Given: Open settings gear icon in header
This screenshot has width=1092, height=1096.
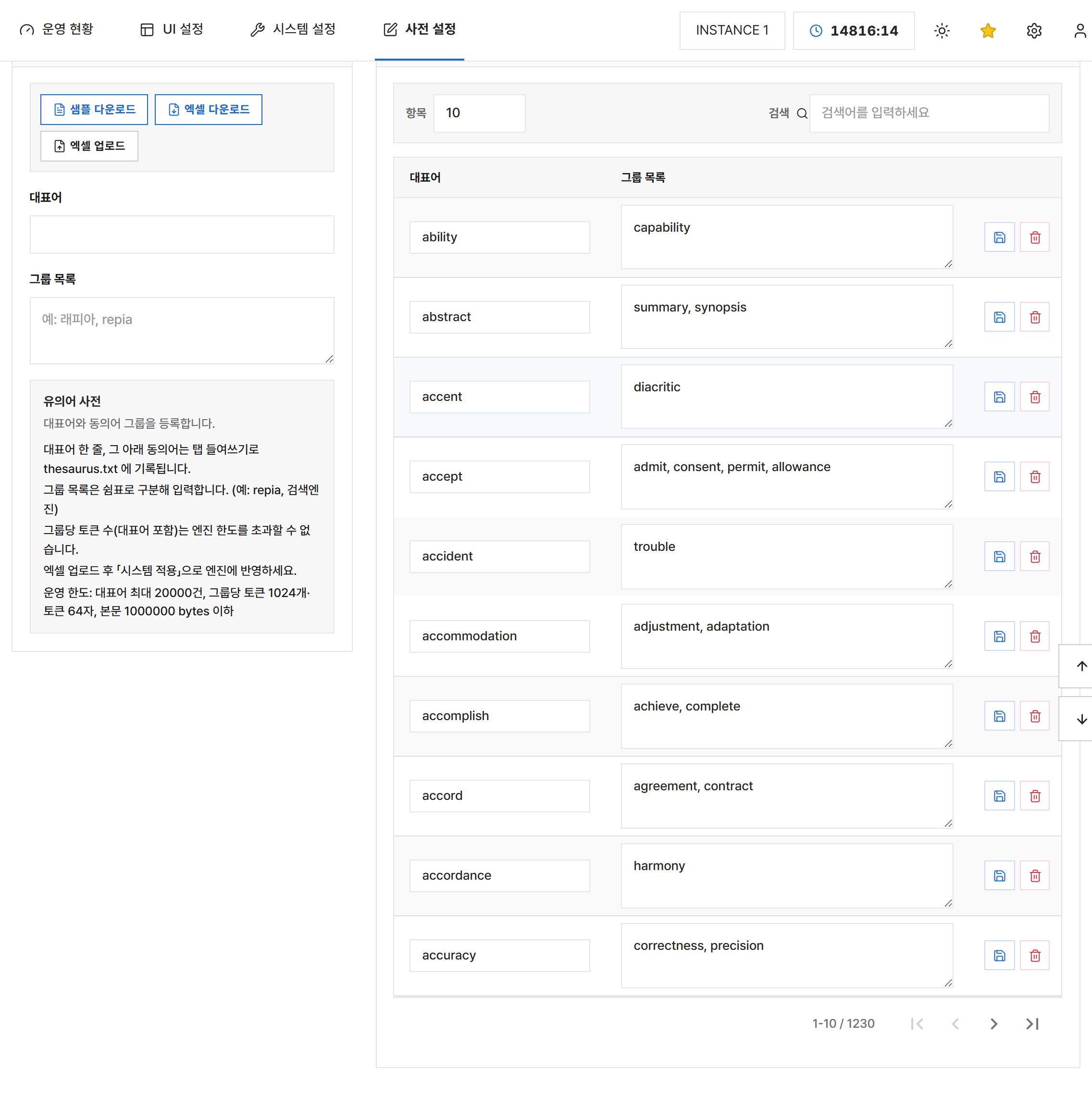Looking at the screenshot, I should (1033, 31).
